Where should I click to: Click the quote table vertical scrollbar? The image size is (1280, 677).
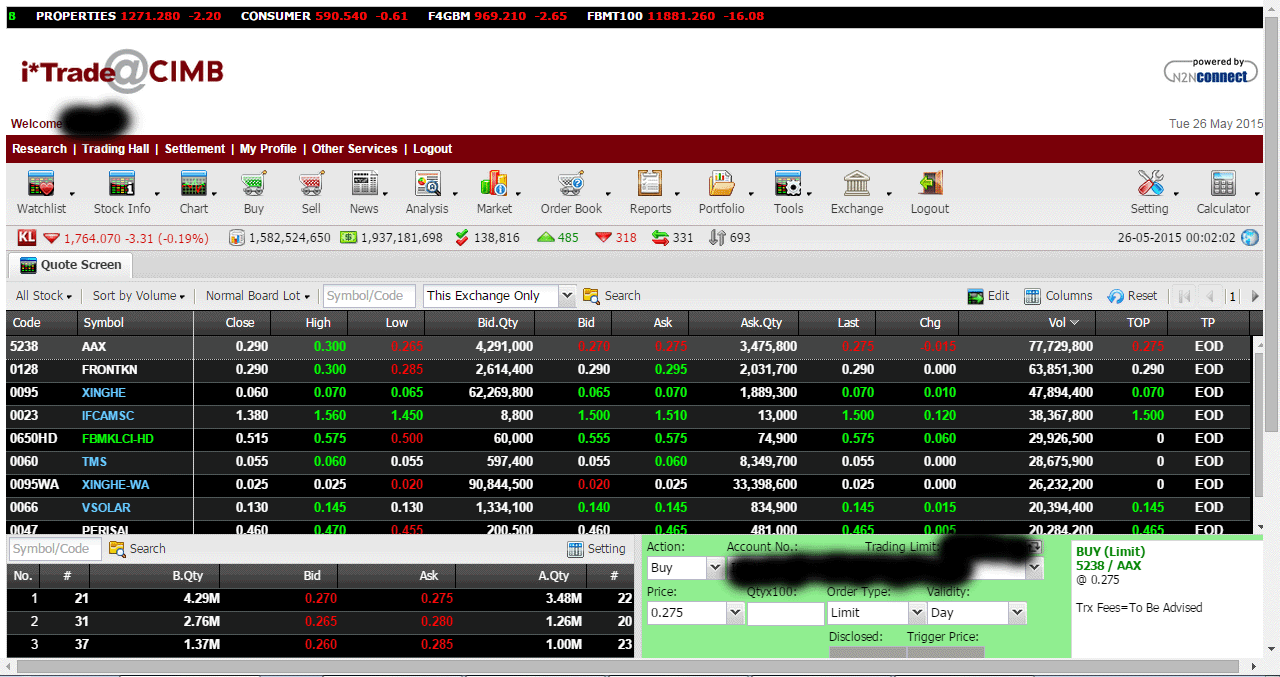click(x=1258, y=423)
